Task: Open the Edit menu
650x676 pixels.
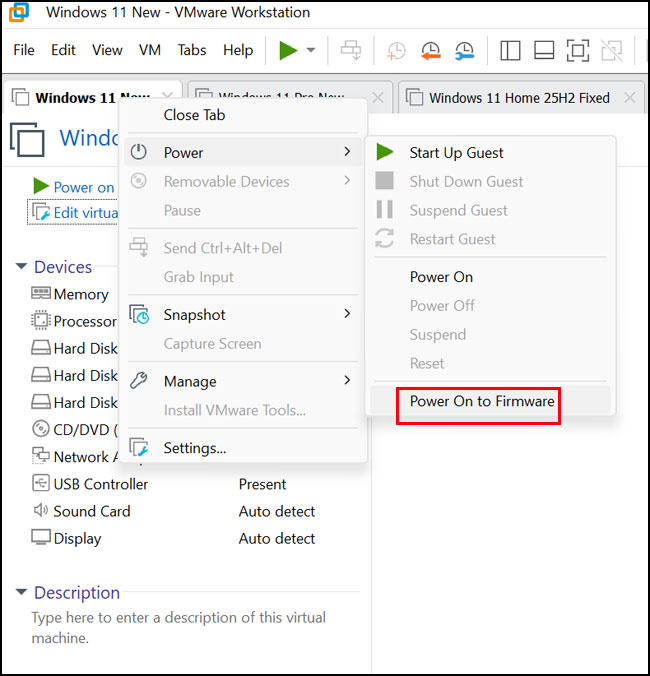Action: tap(63, 50)
